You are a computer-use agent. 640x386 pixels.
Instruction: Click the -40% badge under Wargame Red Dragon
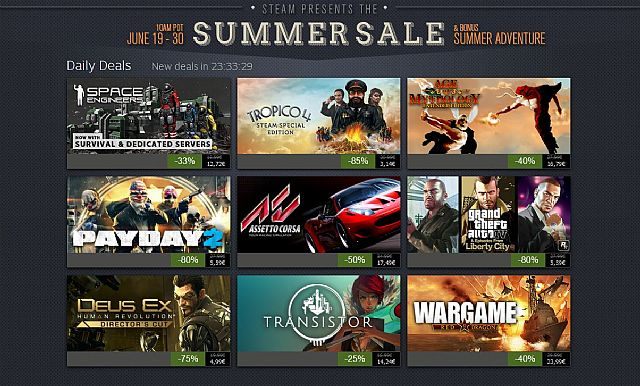tap(525, 359)
